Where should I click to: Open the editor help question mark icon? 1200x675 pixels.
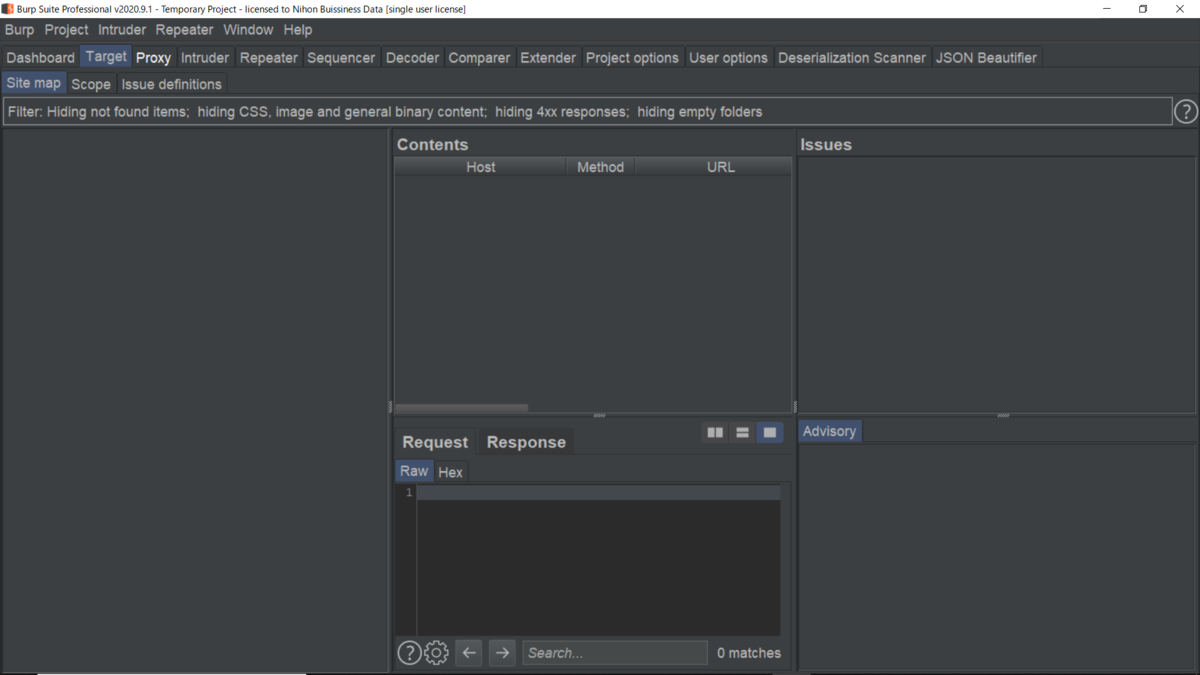click(x=409, y=653)
